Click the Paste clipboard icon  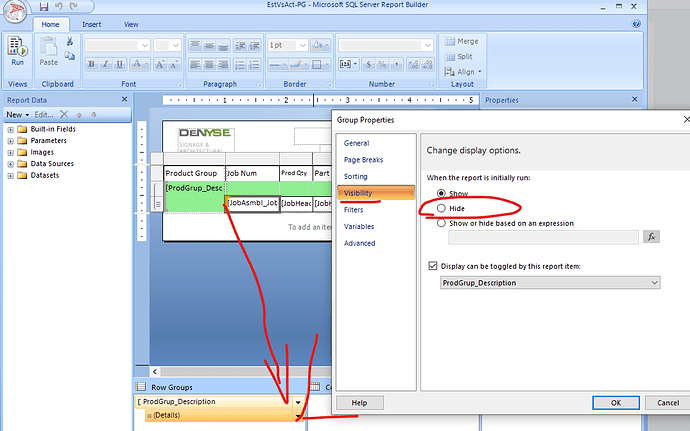point(48,52)
